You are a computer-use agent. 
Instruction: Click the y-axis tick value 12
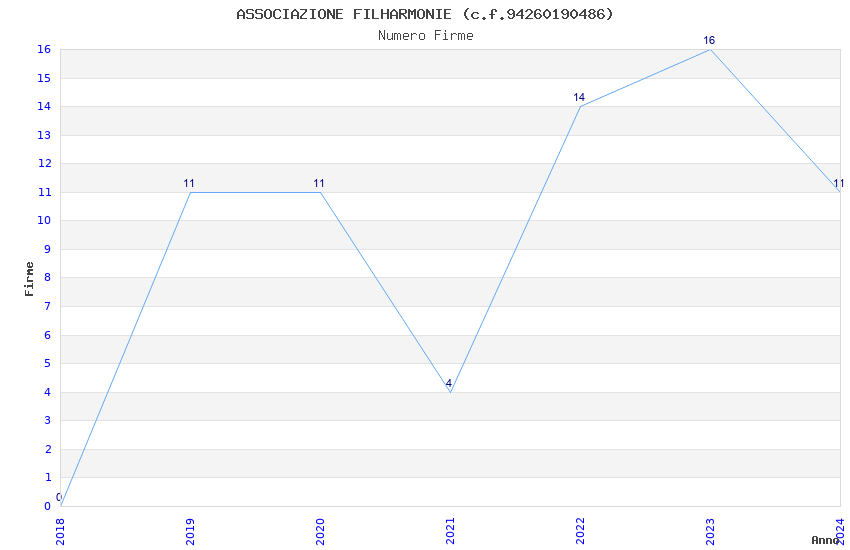tap(44, 163)
